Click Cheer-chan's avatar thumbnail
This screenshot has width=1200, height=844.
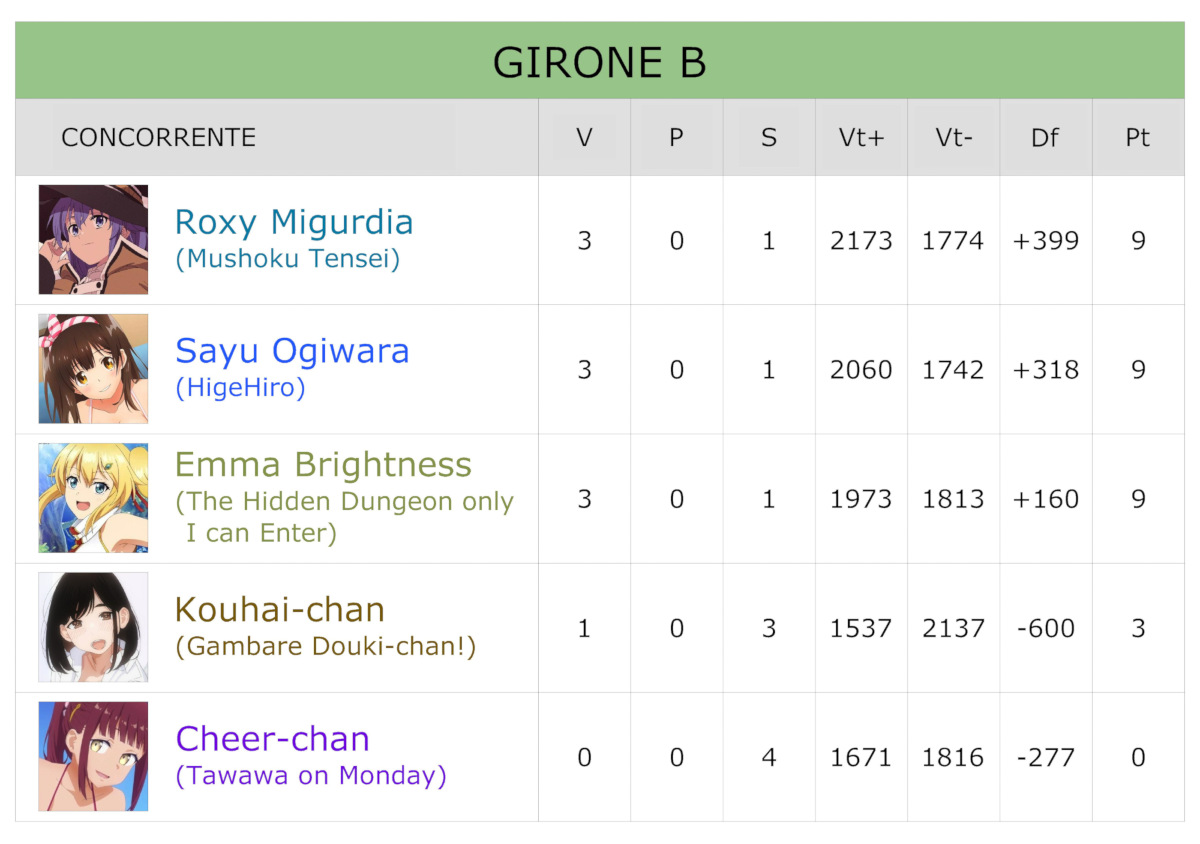pyautogui.click(x=93, y=756)
